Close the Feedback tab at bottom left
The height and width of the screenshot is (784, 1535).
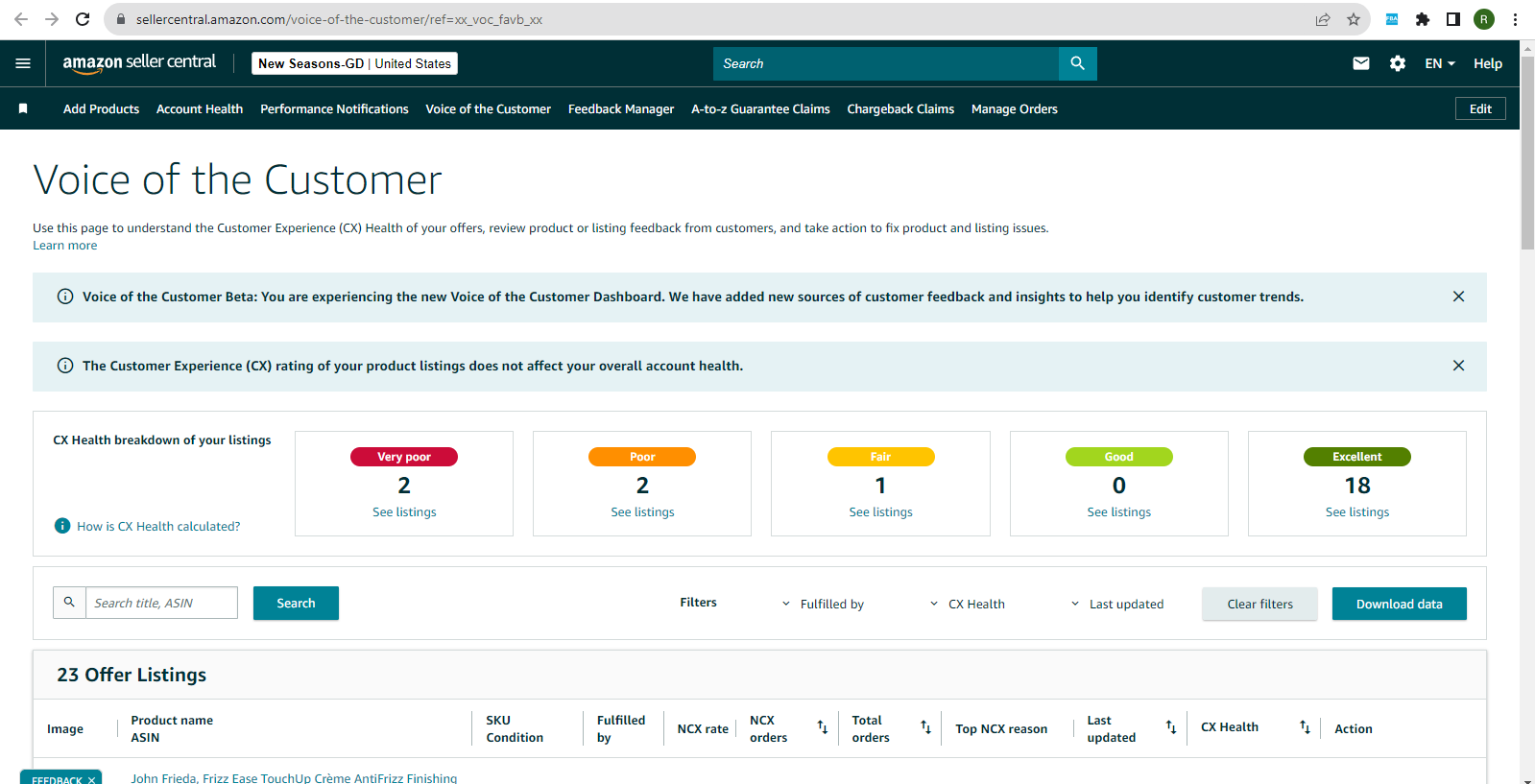92,780
